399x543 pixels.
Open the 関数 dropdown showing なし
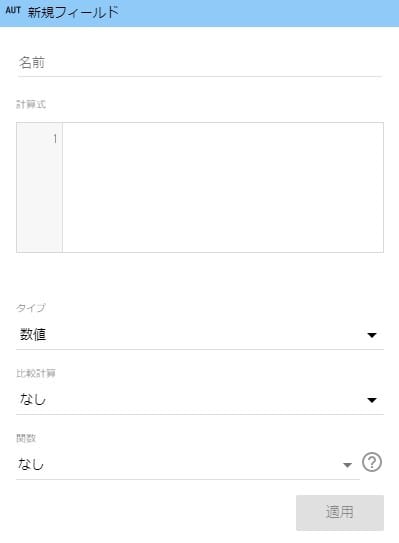187,465
